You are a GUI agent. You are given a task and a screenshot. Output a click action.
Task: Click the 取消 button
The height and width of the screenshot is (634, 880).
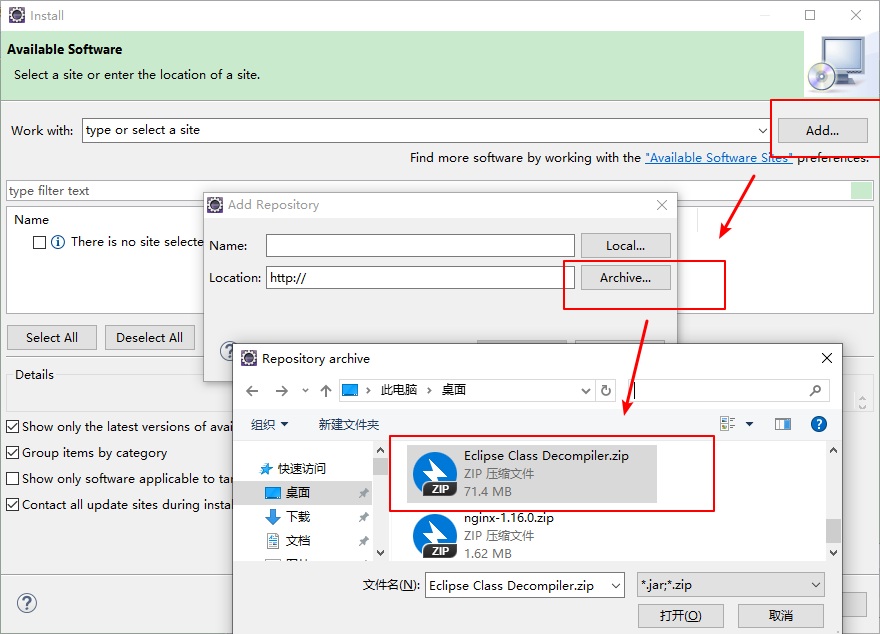[781, 616]
